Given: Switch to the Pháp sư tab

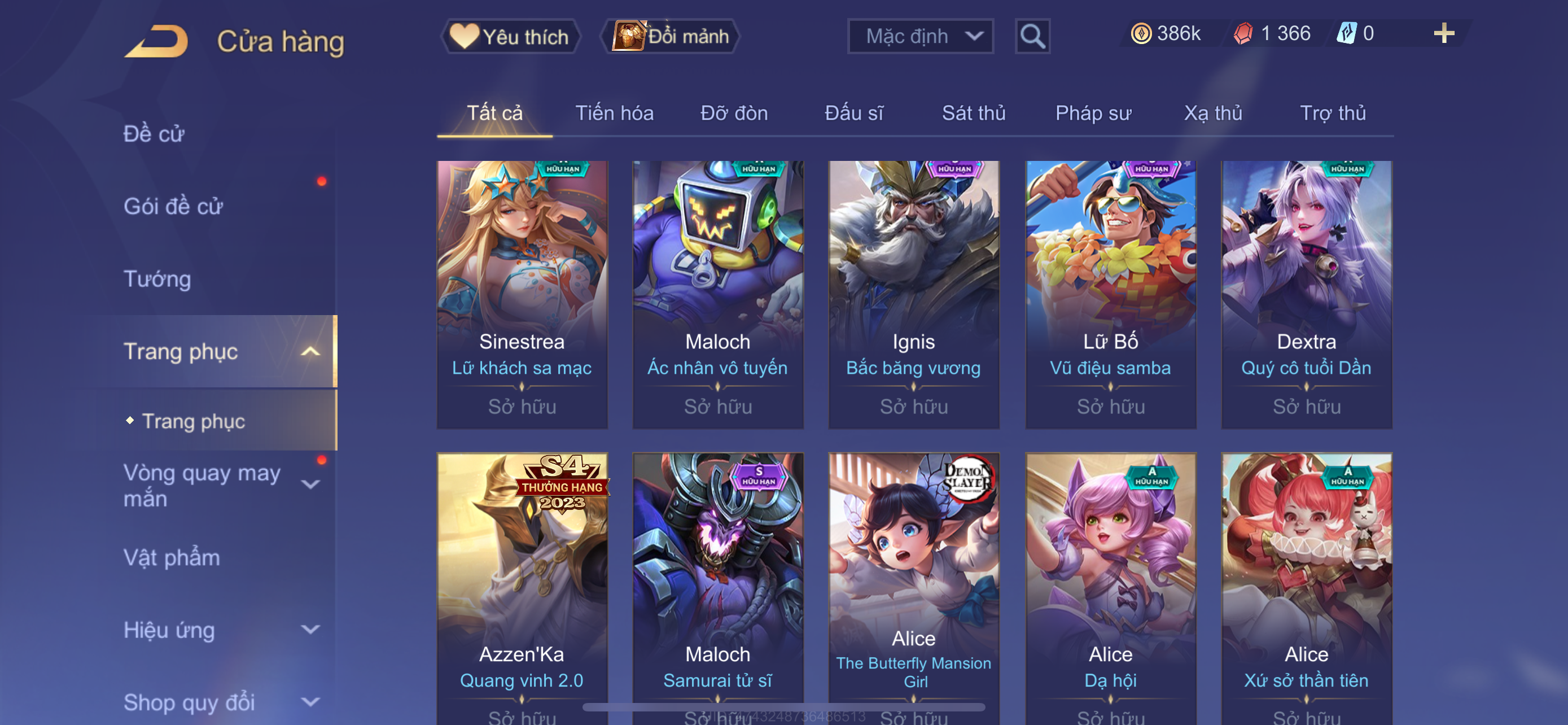Looking at the screenshot, I should click(x=1093, y=113).
